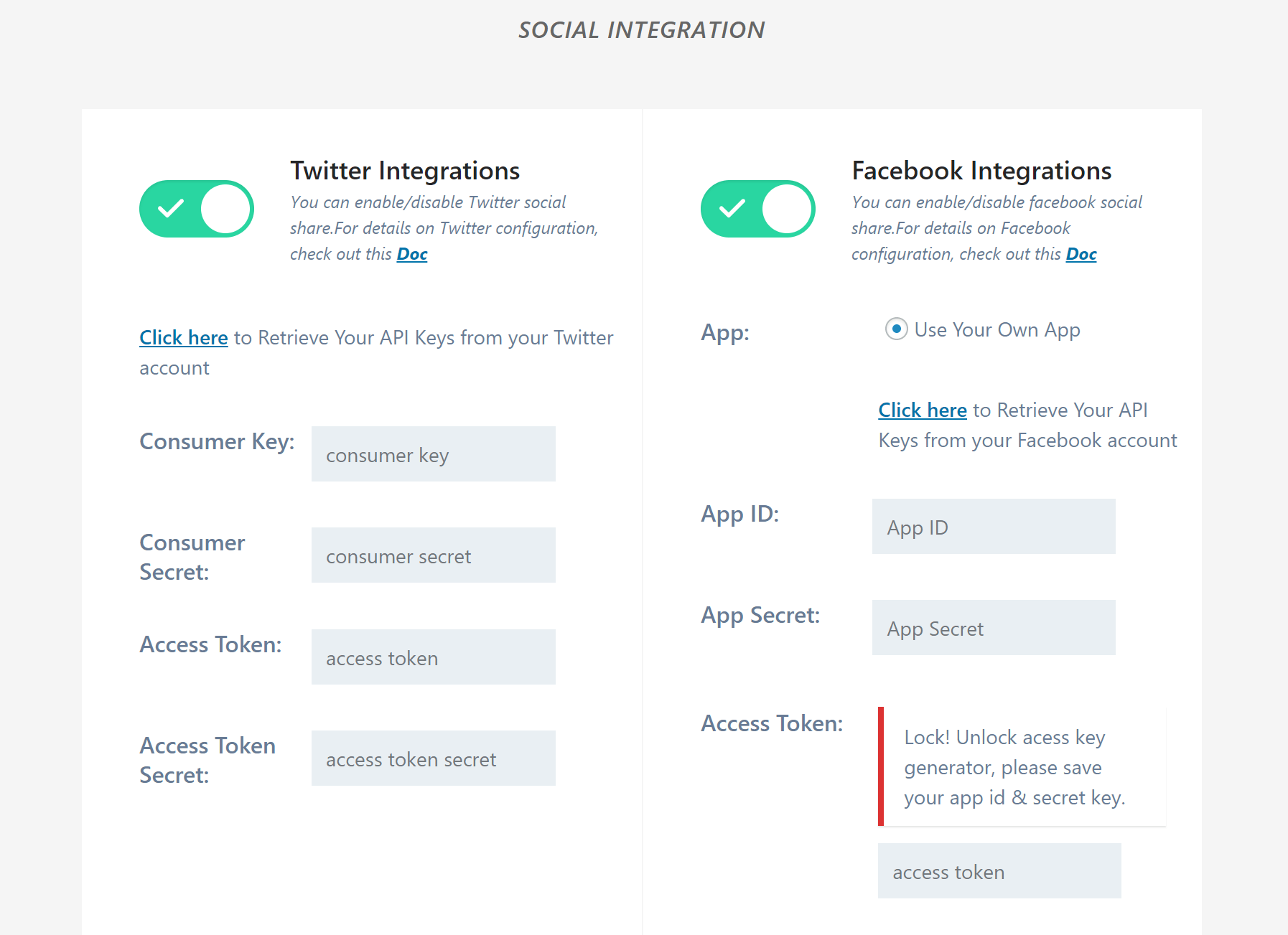Image resolution: width=1288 pixels, height=935 pixels.
Task: Click here link to retrieve Facebook API keys
Action: click(923, 410)
